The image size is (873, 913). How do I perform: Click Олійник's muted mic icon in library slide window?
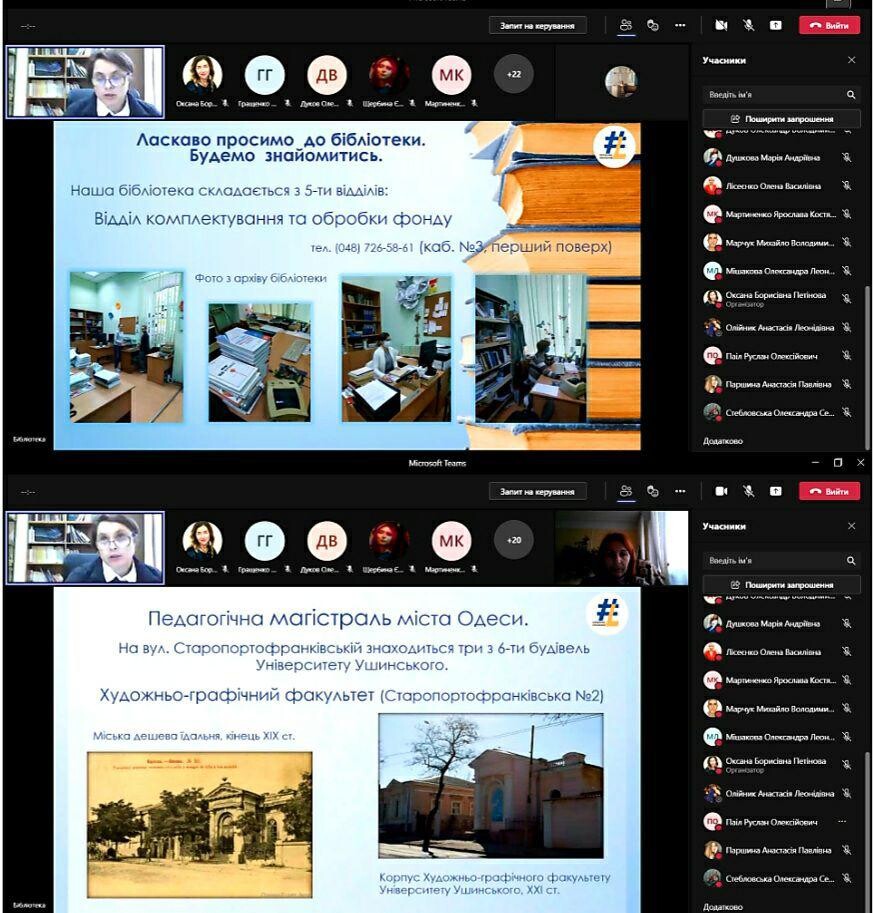coord(846,327)
